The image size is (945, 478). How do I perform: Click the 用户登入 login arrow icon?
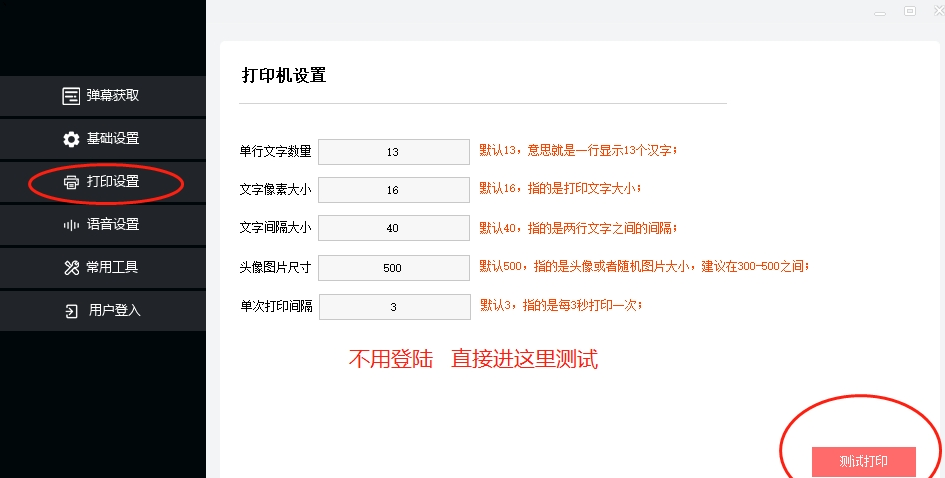[72, 311]
